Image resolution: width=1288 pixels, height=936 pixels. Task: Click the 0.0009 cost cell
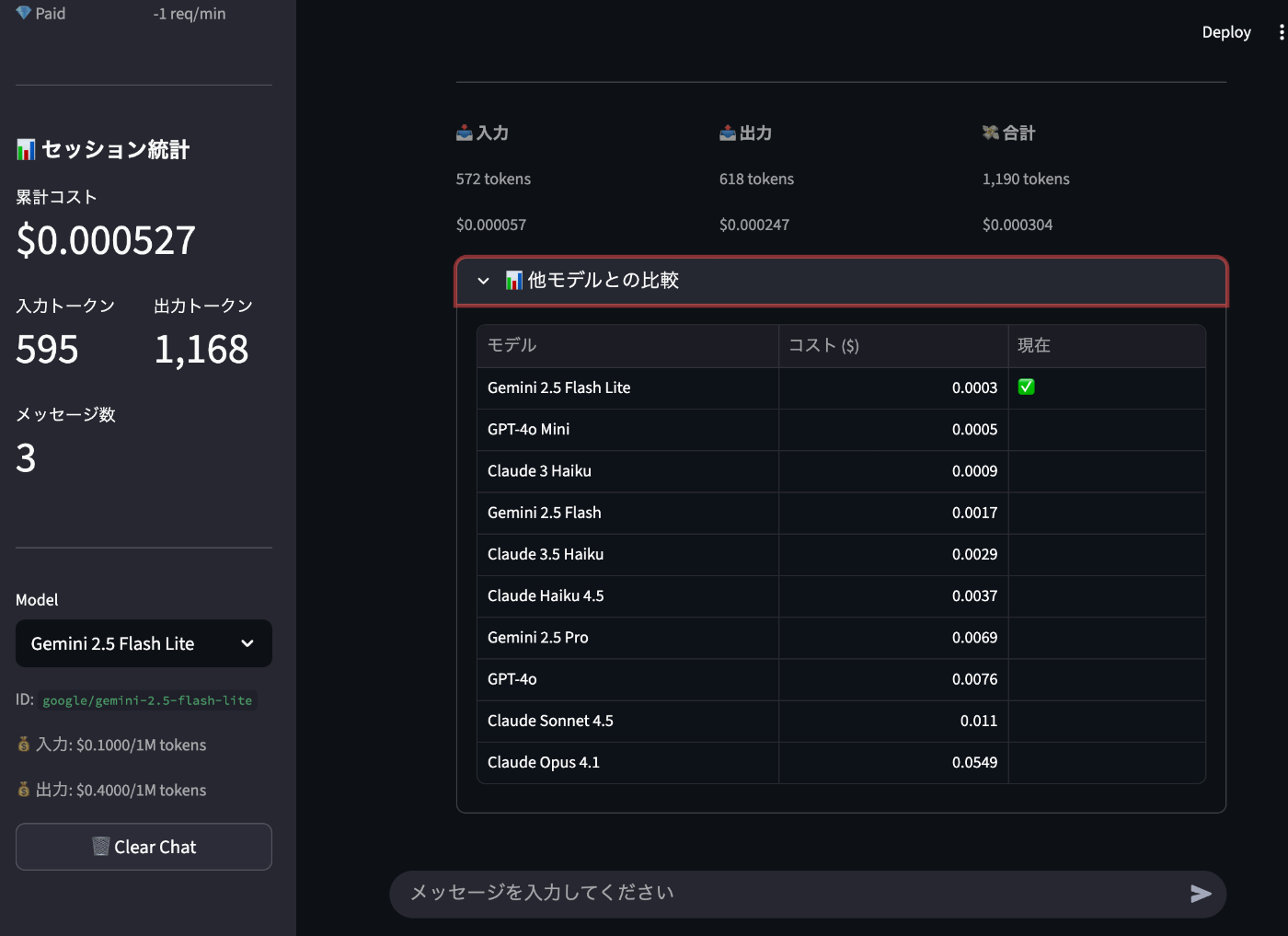[893, 471]
